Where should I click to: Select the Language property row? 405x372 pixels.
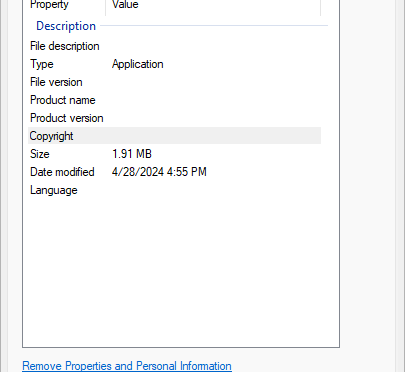tap(174, 190)
